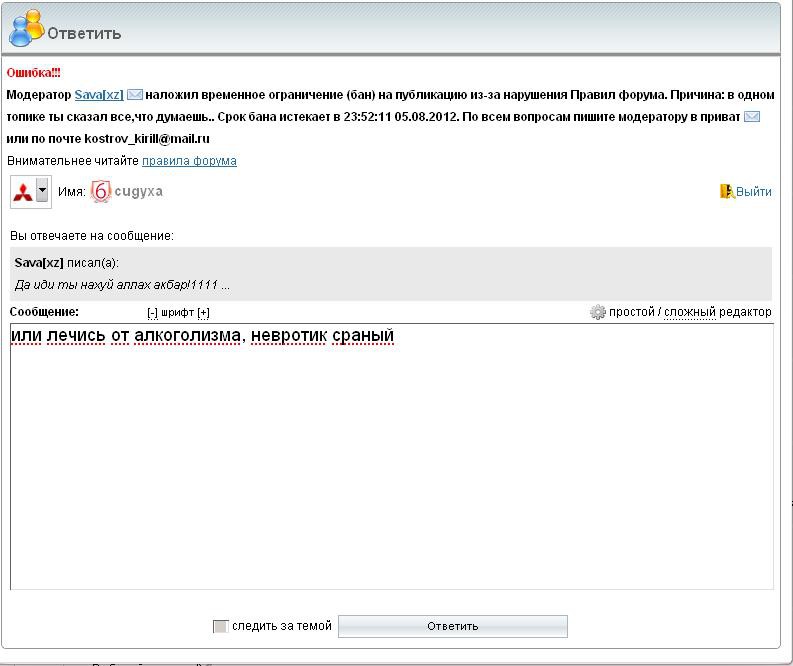
Task: Click inside the message text area
Action: [x=390, y=460]
